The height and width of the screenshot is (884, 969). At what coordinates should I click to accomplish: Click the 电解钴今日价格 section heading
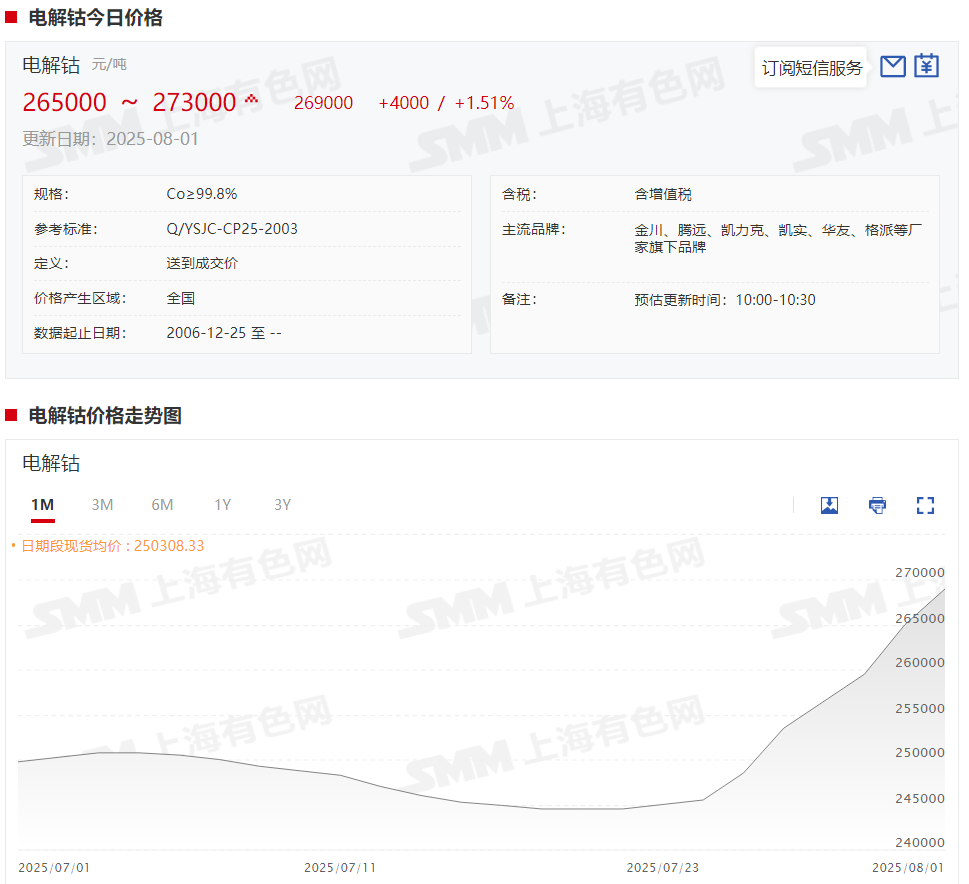coord(95,17)
